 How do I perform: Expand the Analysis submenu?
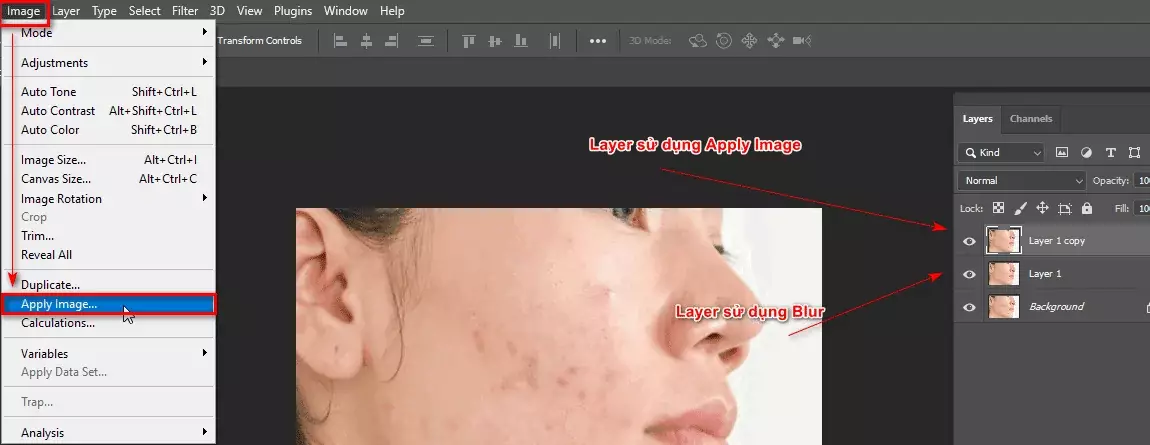[x=109, y=433]
